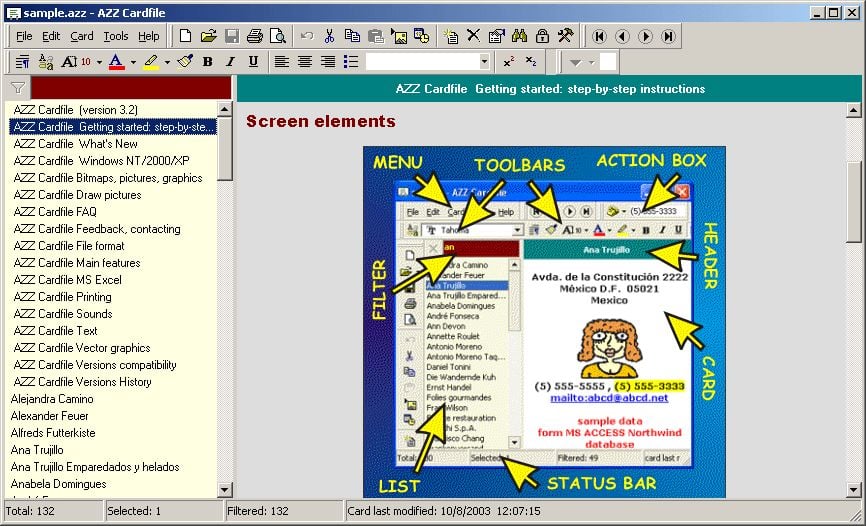Toggle underline formatting
The image size is (866, 526).
(254, 61)
